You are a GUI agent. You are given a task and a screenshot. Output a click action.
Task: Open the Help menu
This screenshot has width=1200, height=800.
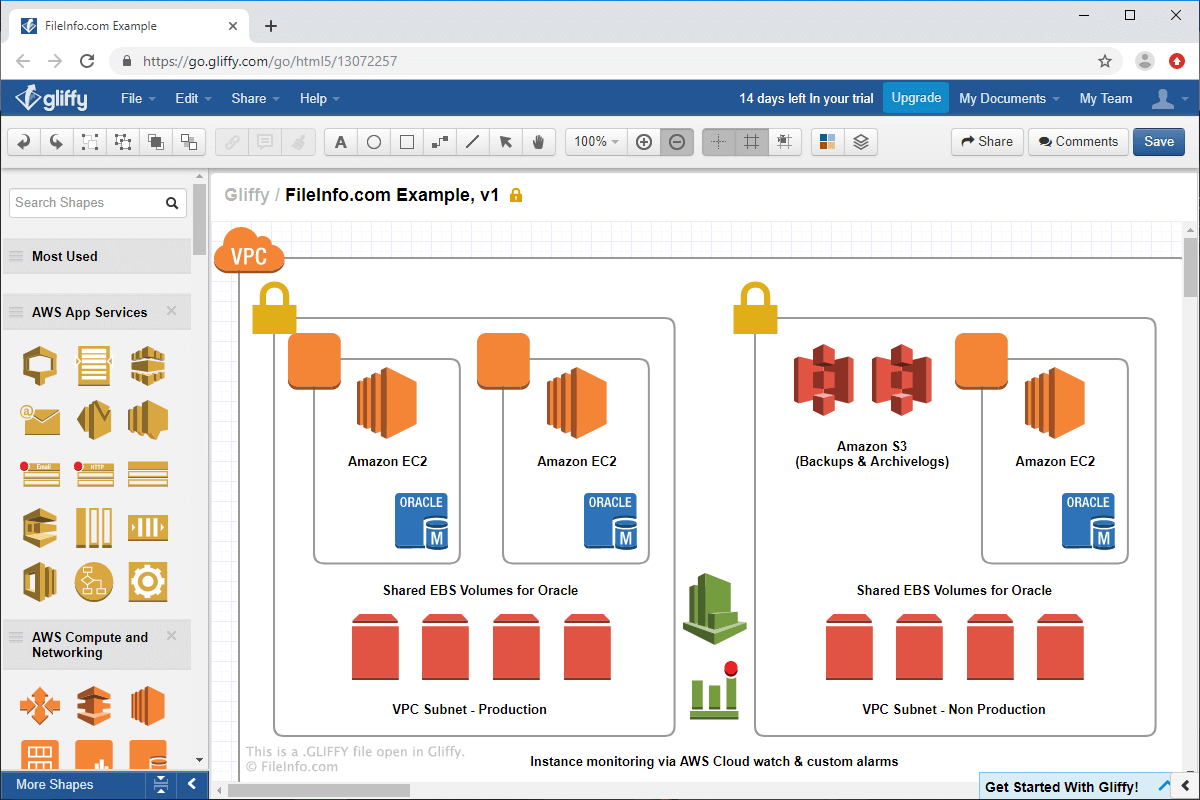tap(320, 98)
